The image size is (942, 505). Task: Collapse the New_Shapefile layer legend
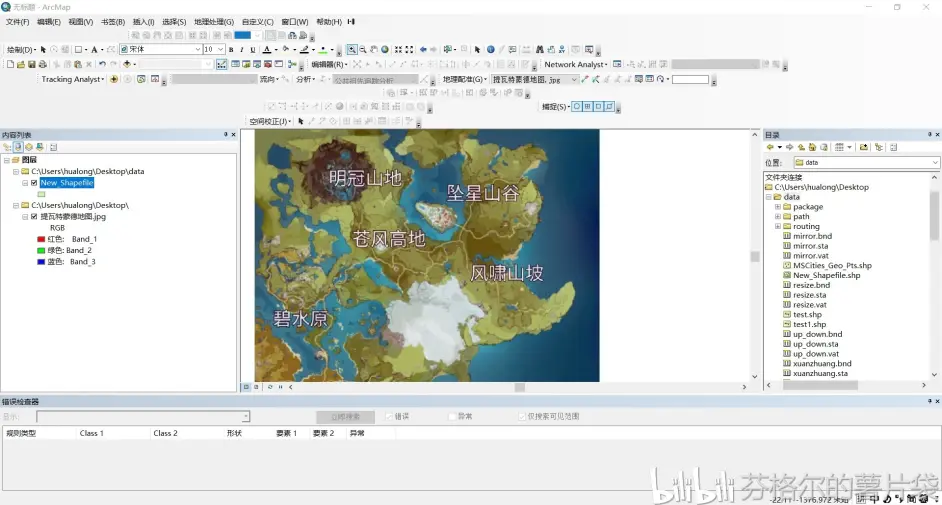pyautogui.click(x=25, y=183)
